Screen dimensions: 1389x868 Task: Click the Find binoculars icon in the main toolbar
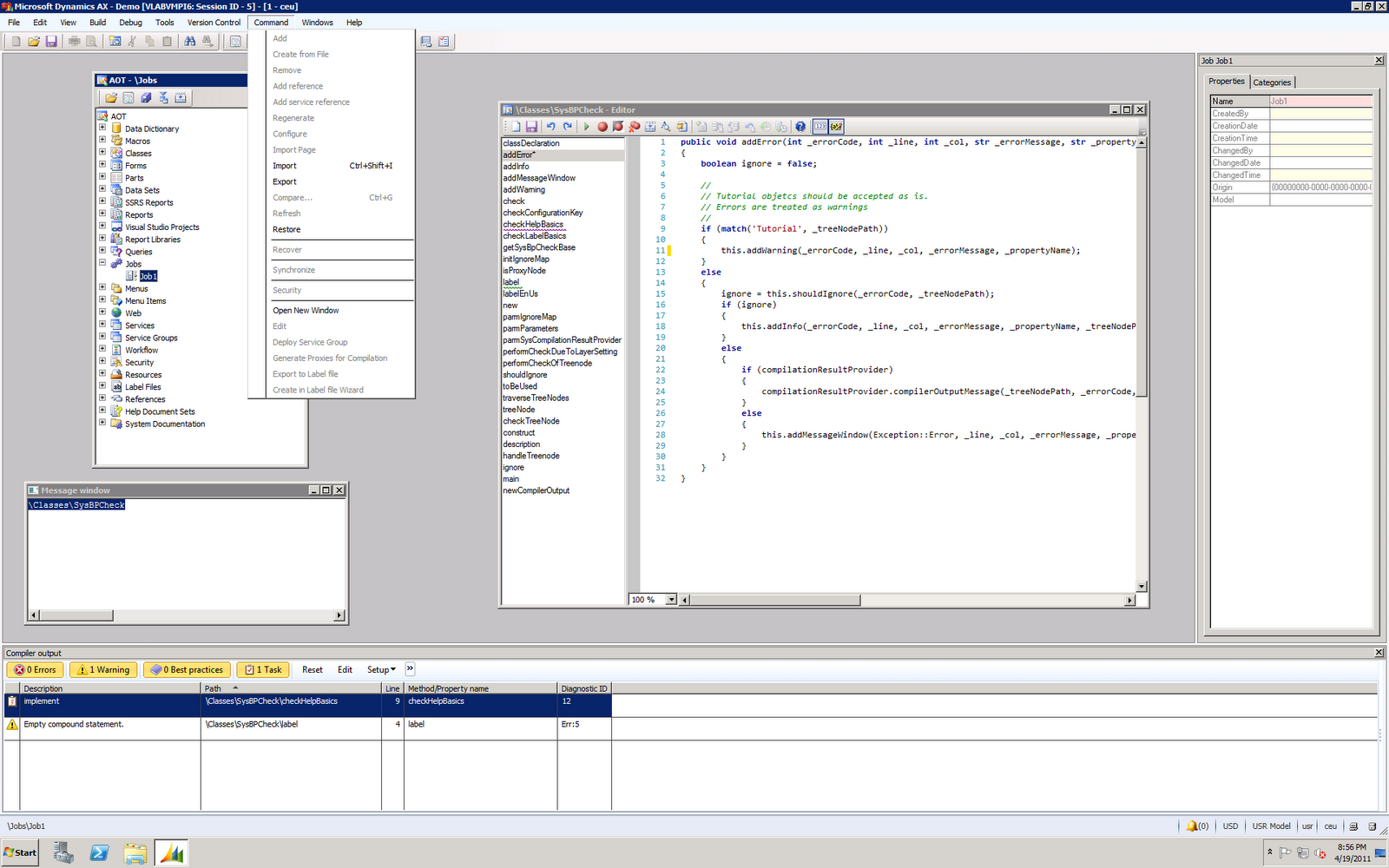point(189,41)
